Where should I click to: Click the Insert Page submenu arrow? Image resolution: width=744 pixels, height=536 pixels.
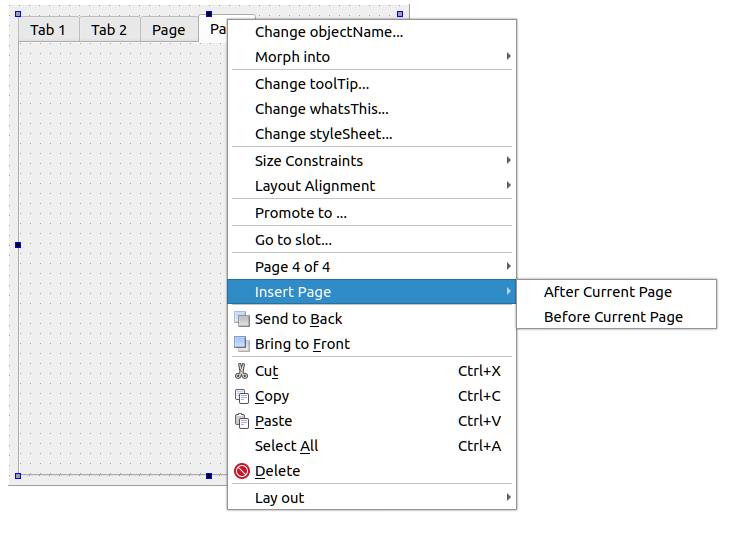pyautogui.click(x=508, y=291)
